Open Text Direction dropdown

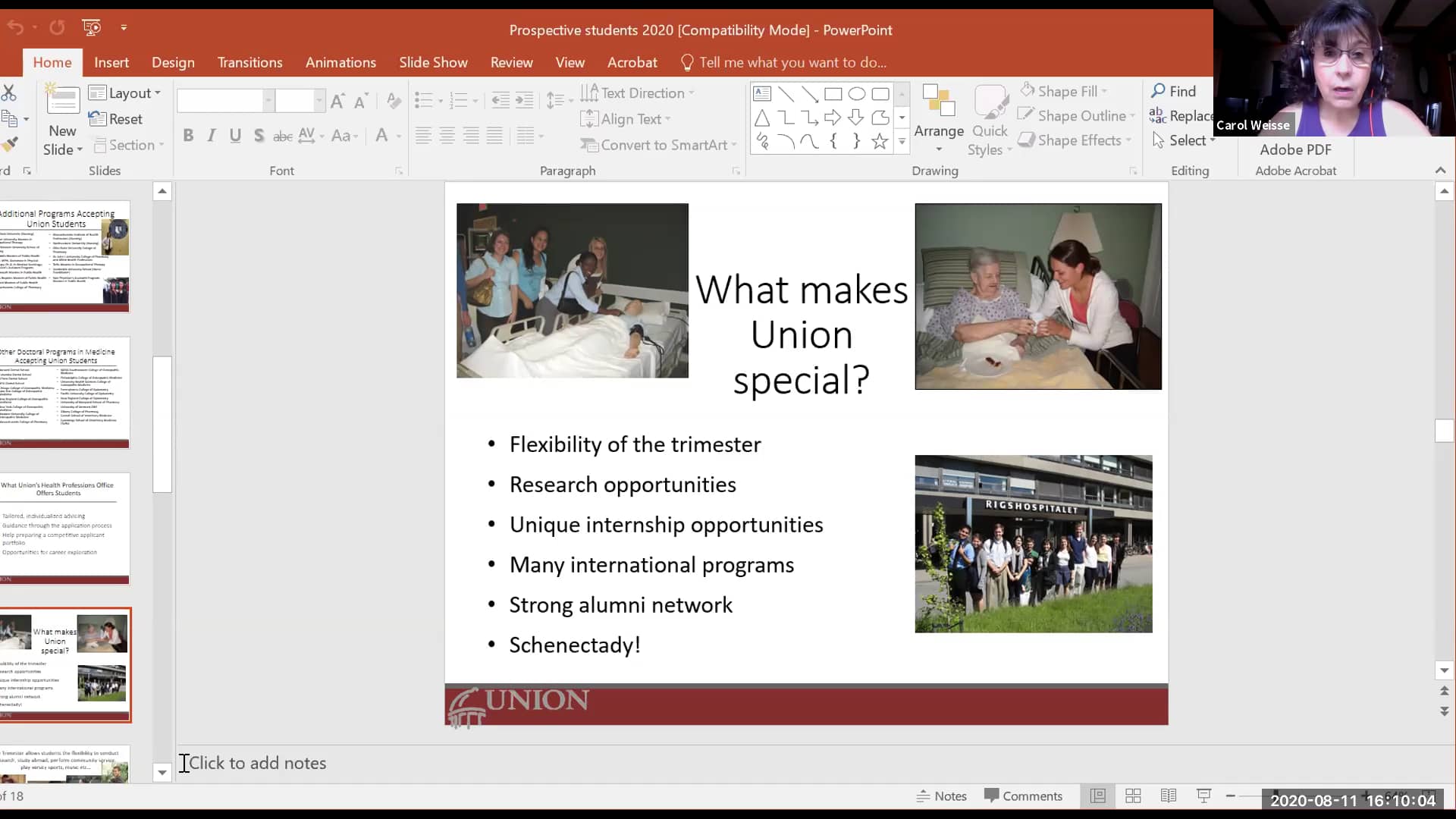(638, 93)
